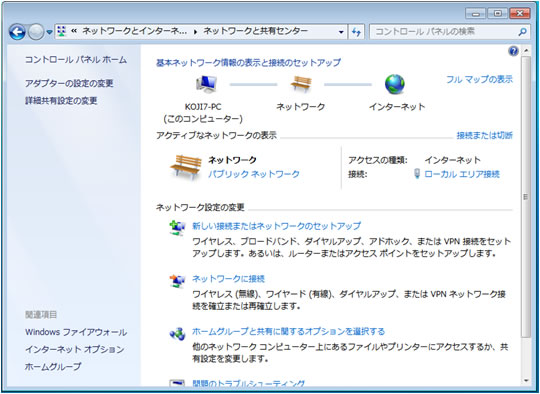This screenshot has width=540, height=394.
Task: Click the ネットワークに接続 icon
Action: point(177,281)
